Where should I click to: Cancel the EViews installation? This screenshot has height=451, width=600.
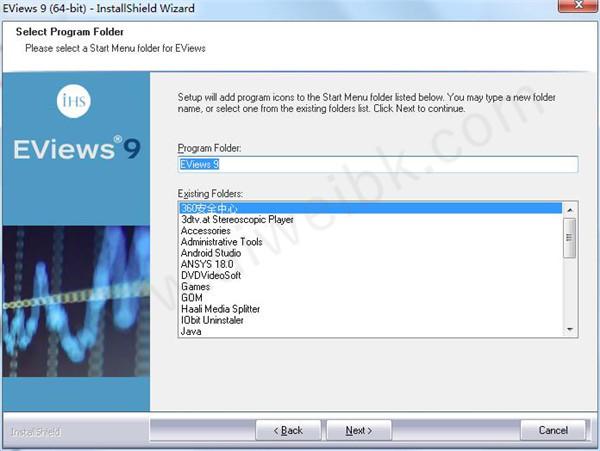[553, 430]
